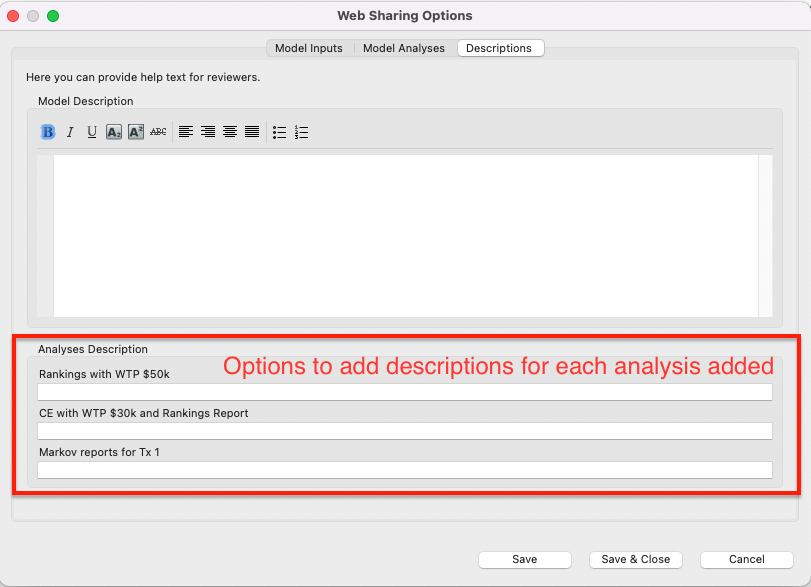Select the Markov reports for Tx 1 field
Image resolution: width=811 pixels, height=587 pixels.
[404, 470]
